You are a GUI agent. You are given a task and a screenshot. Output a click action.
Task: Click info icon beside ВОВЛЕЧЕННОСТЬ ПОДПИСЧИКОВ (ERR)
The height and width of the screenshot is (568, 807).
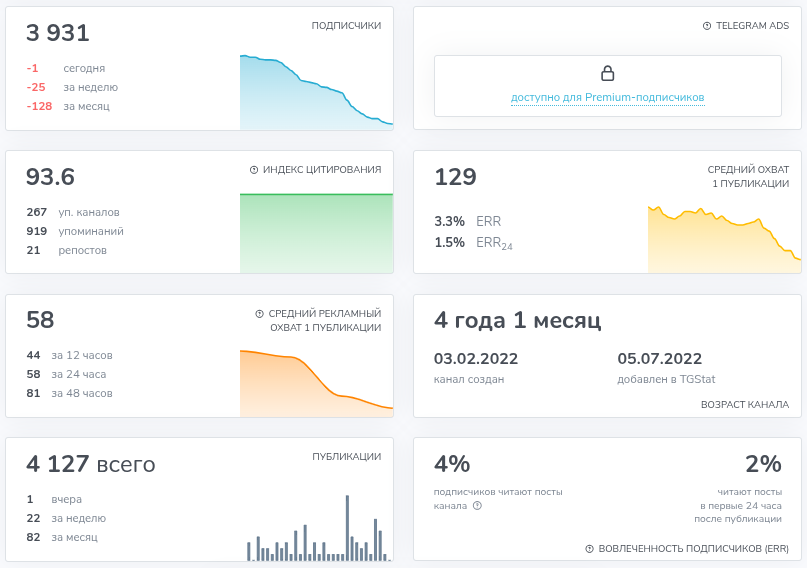pos(590,549)
